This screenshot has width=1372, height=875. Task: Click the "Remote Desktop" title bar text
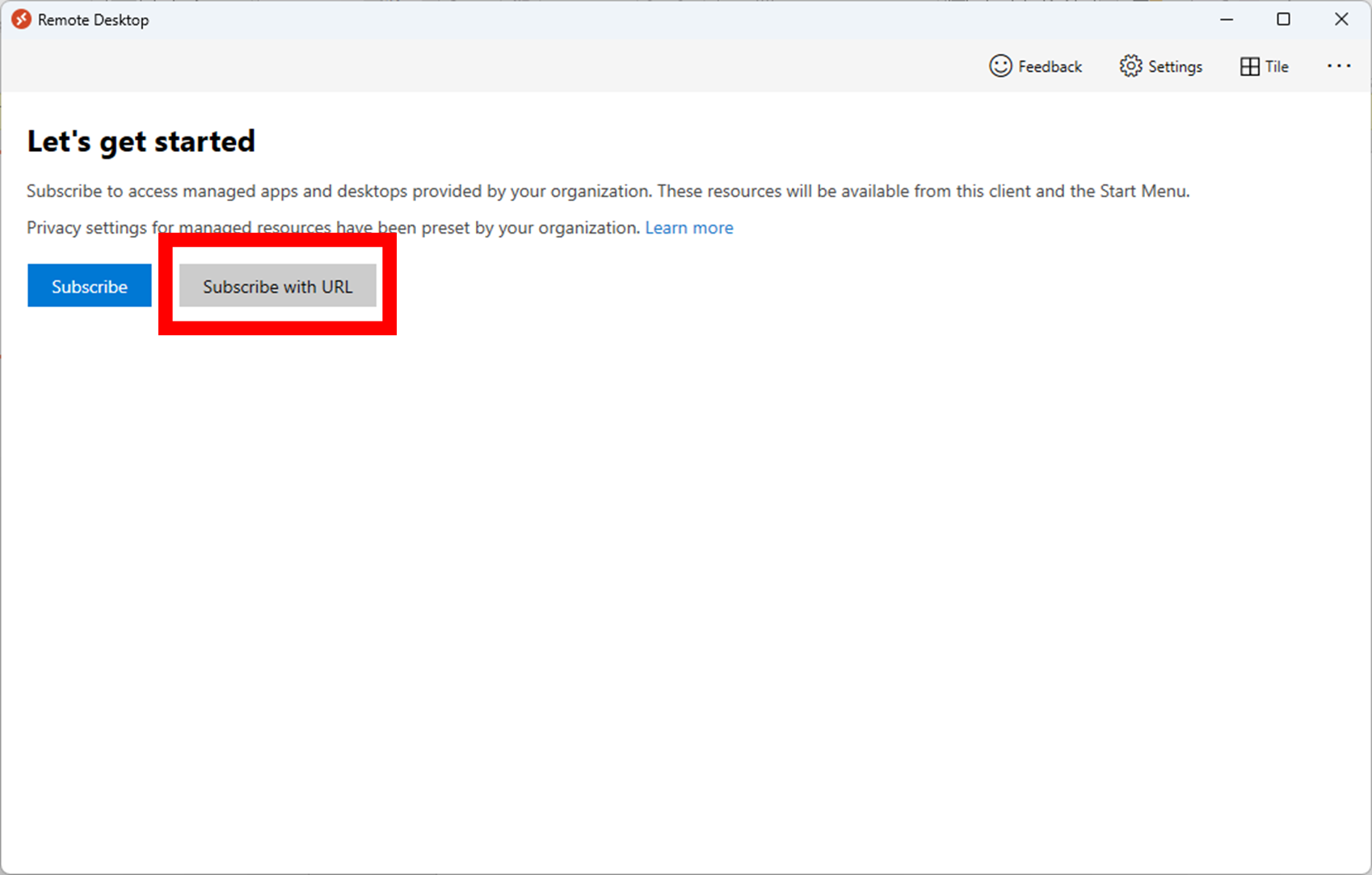point(93,20)
